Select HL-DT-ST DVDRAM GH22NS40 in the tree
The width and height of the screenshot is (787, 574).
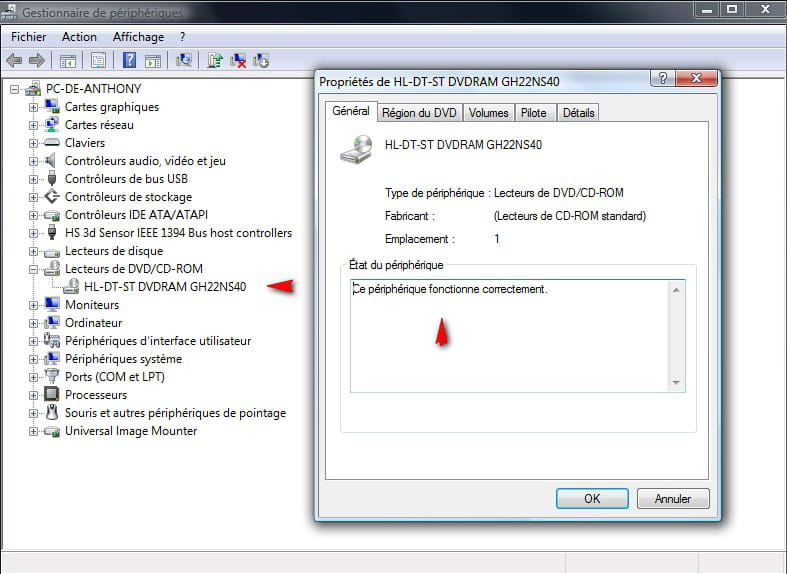click(165, 286)
